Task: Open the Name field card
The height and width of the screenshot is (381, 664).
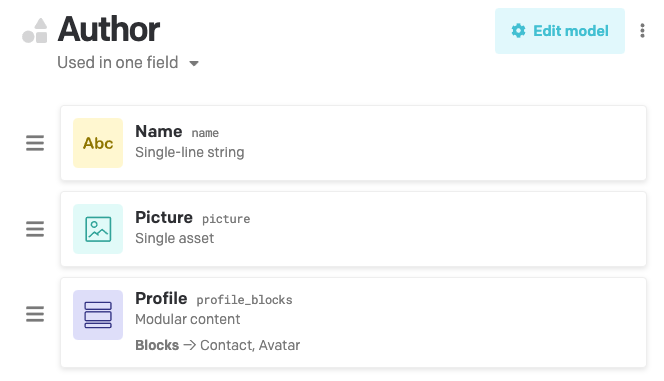Action: pyautogui.click(x=353, y=143)
